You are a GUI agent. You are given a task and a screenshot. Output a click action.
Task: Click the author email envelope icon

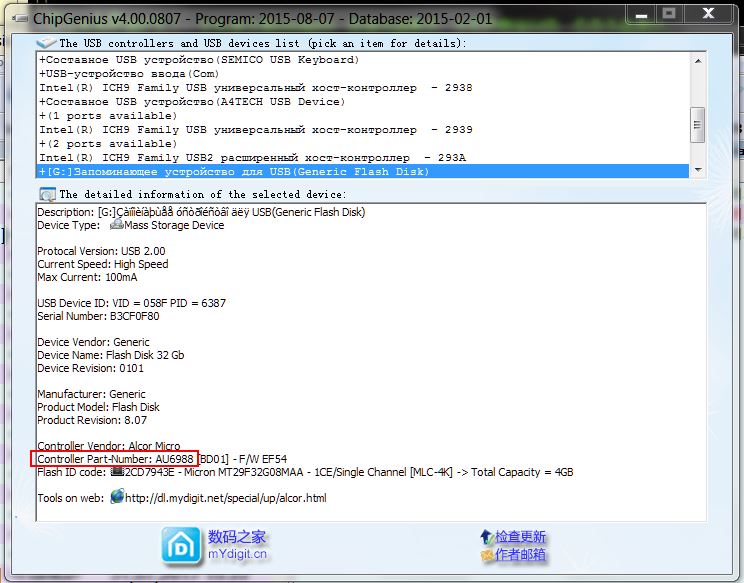[486, 555]
